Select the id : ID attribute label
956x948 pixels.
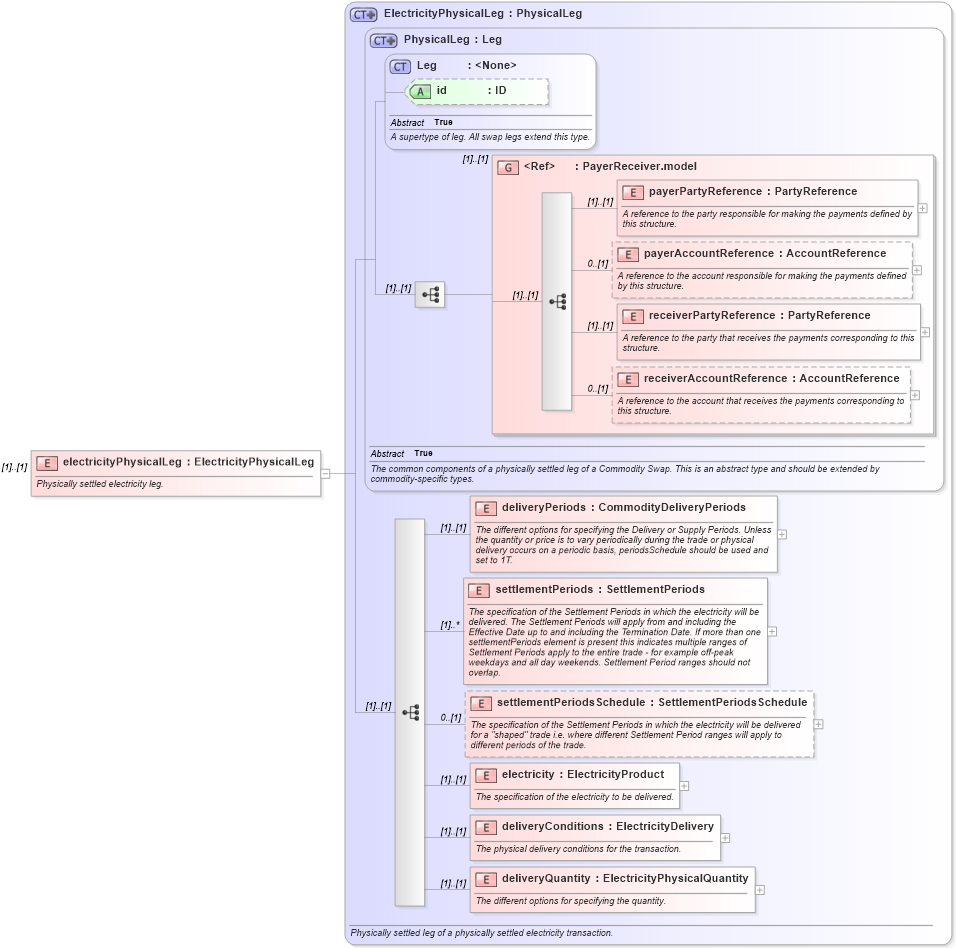(x=471, y=91)
